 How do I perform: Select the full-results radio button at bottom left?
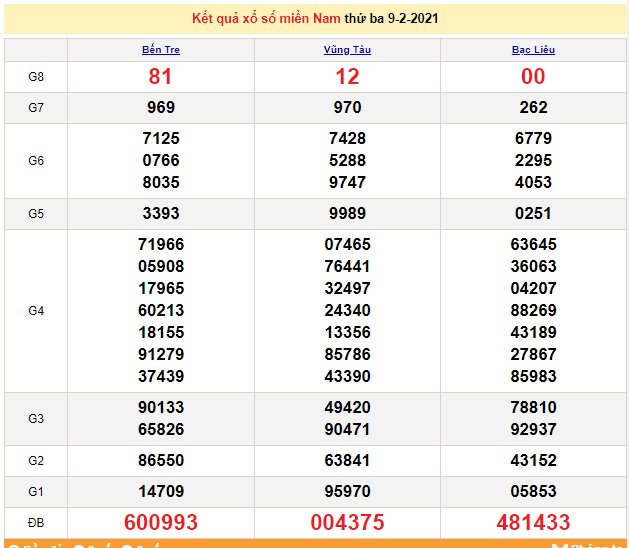click(x=14, y=546)
